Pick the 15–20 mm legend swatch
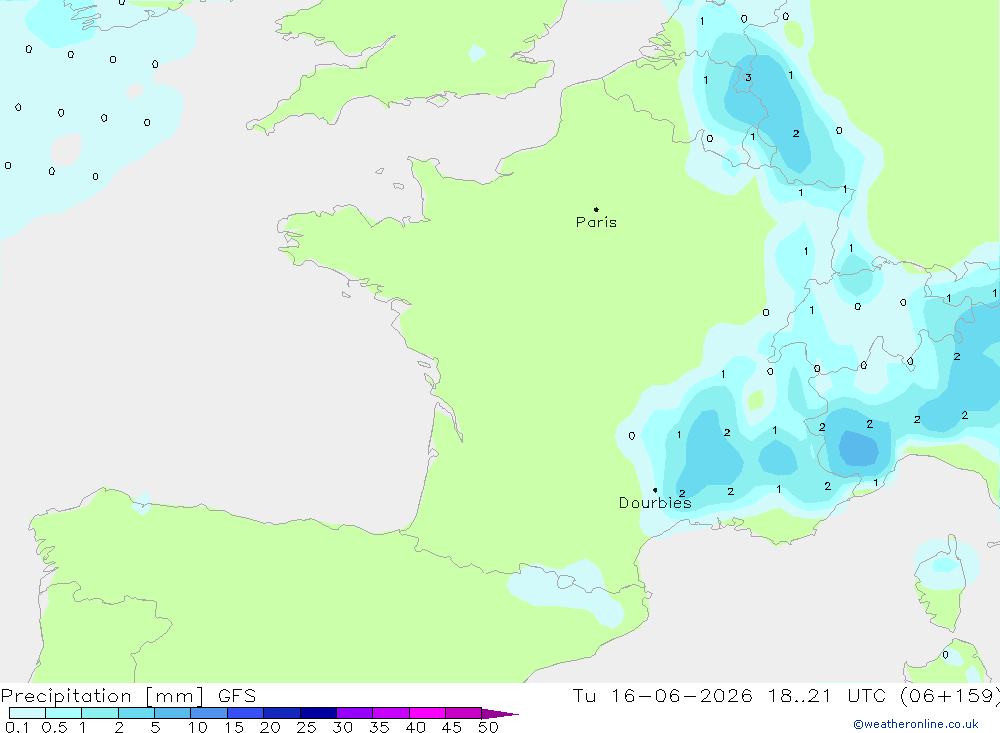The height and width of the screenshot is (733, 1000). coord(246,713)
